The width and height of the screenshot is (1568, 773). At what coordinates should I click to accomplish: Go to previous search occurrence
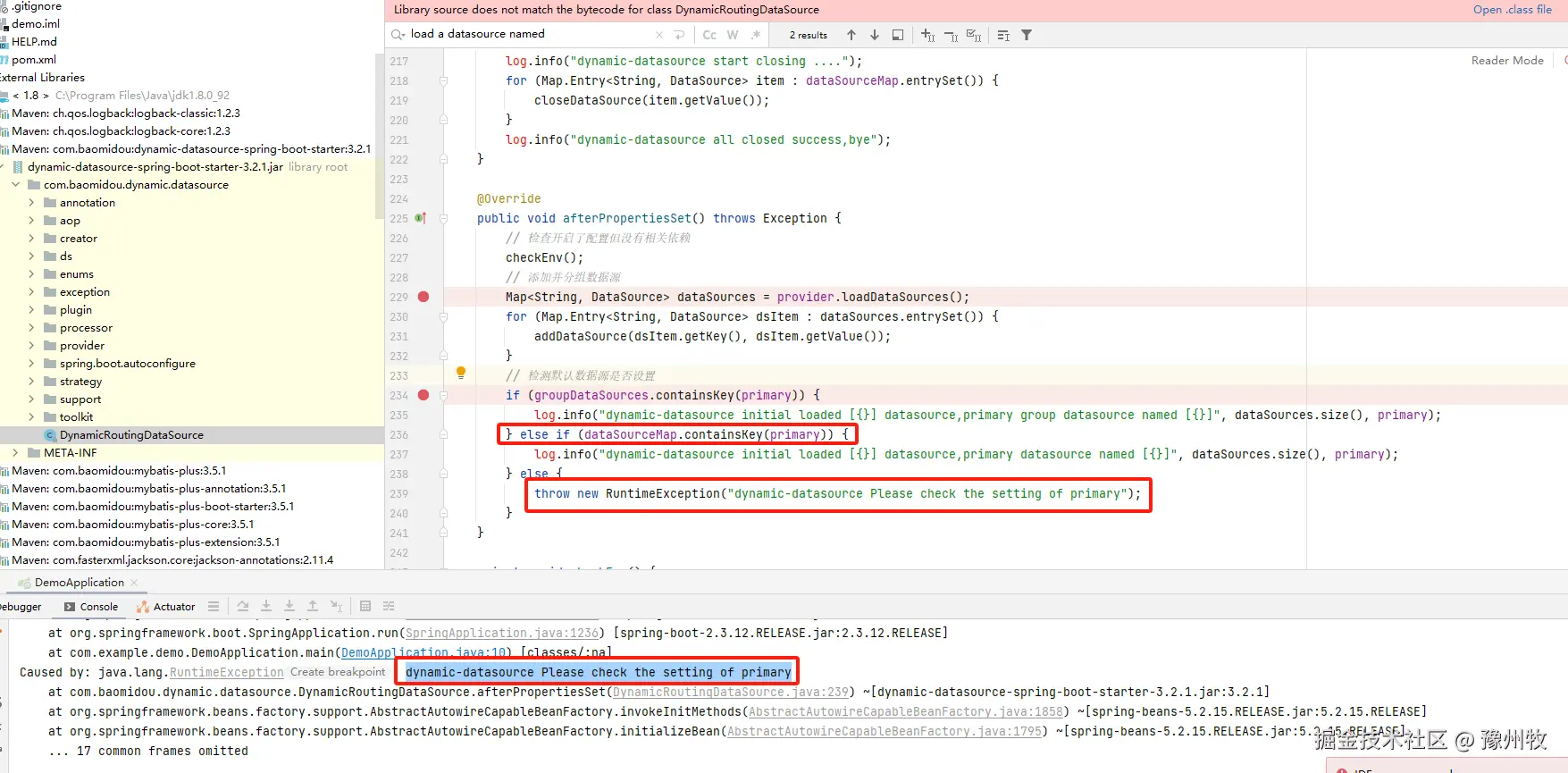851,35
